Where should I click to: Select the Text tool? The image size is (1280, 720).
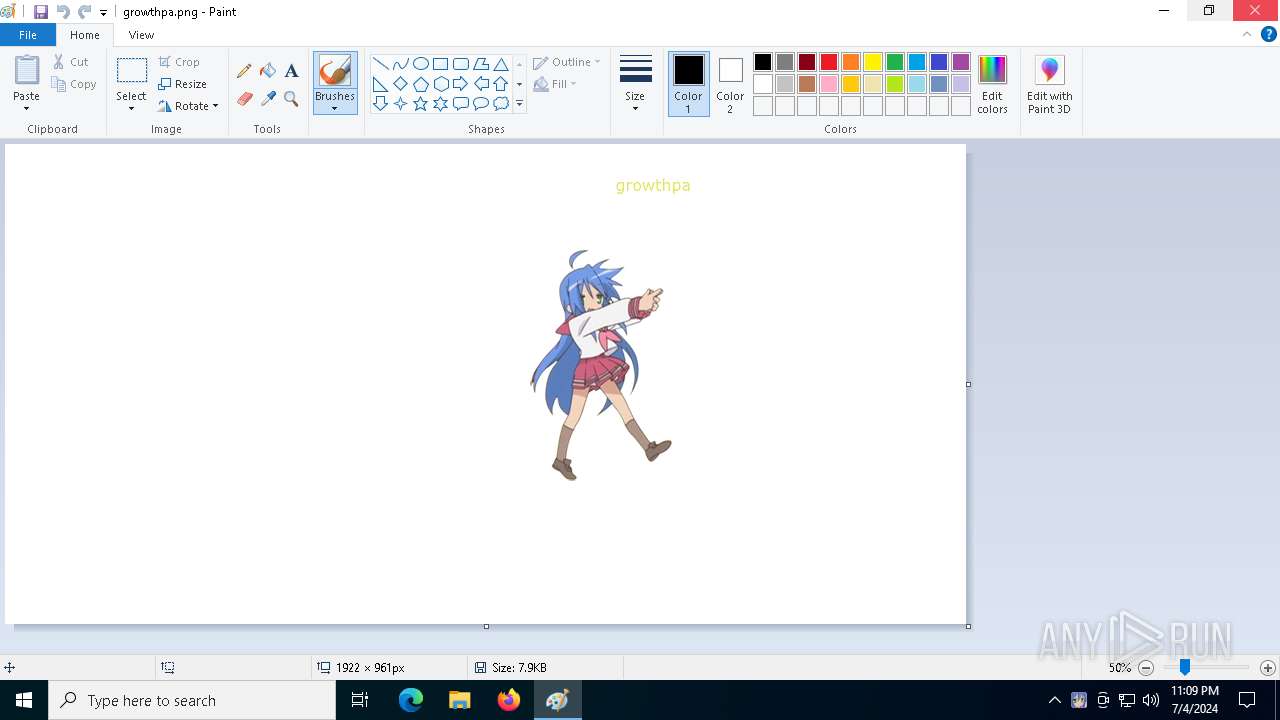point(291,71)
